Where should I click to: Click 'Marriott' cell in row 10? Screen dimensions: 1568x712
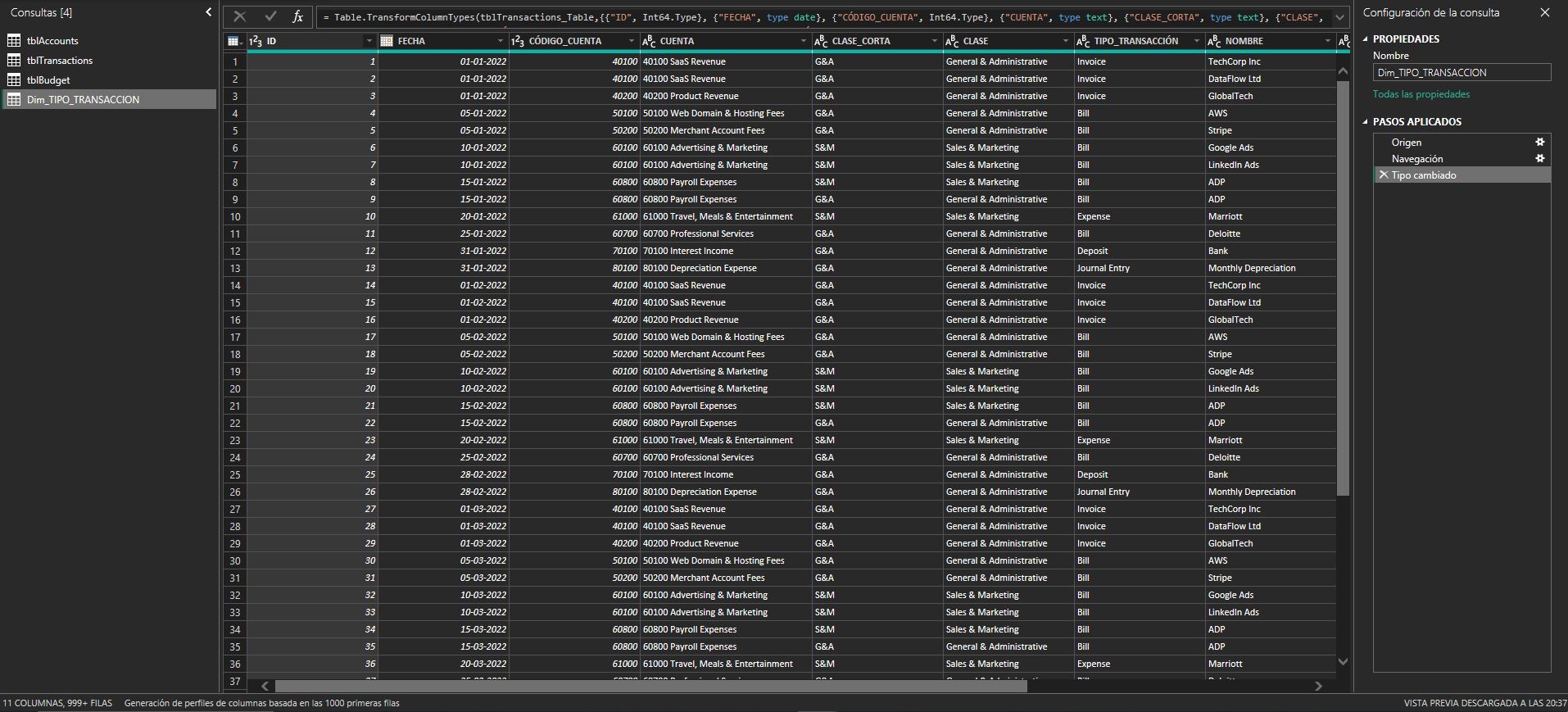pos(1271,216)
